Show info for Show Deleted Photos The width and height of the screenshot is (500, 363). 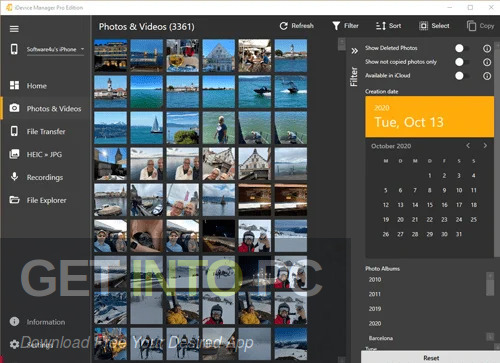(x=487, y=49)
